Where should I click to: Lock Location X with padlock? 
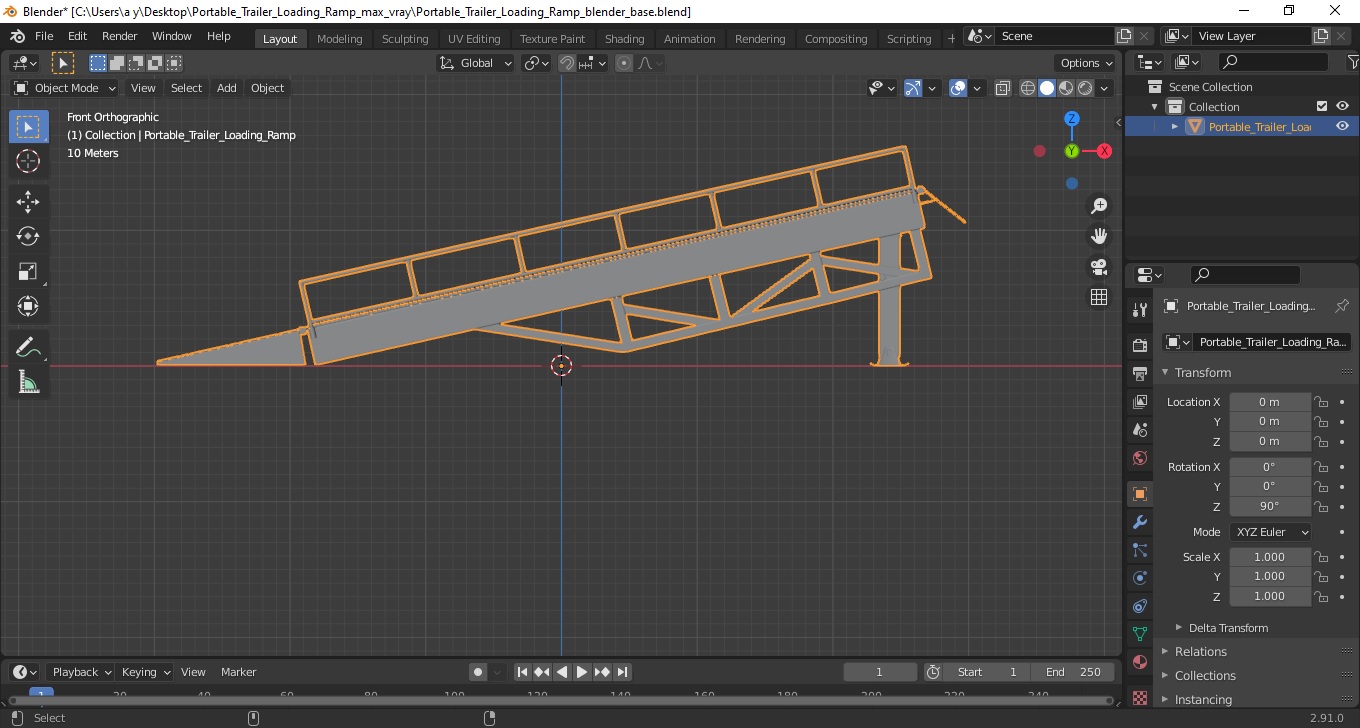pos(1321,402)
